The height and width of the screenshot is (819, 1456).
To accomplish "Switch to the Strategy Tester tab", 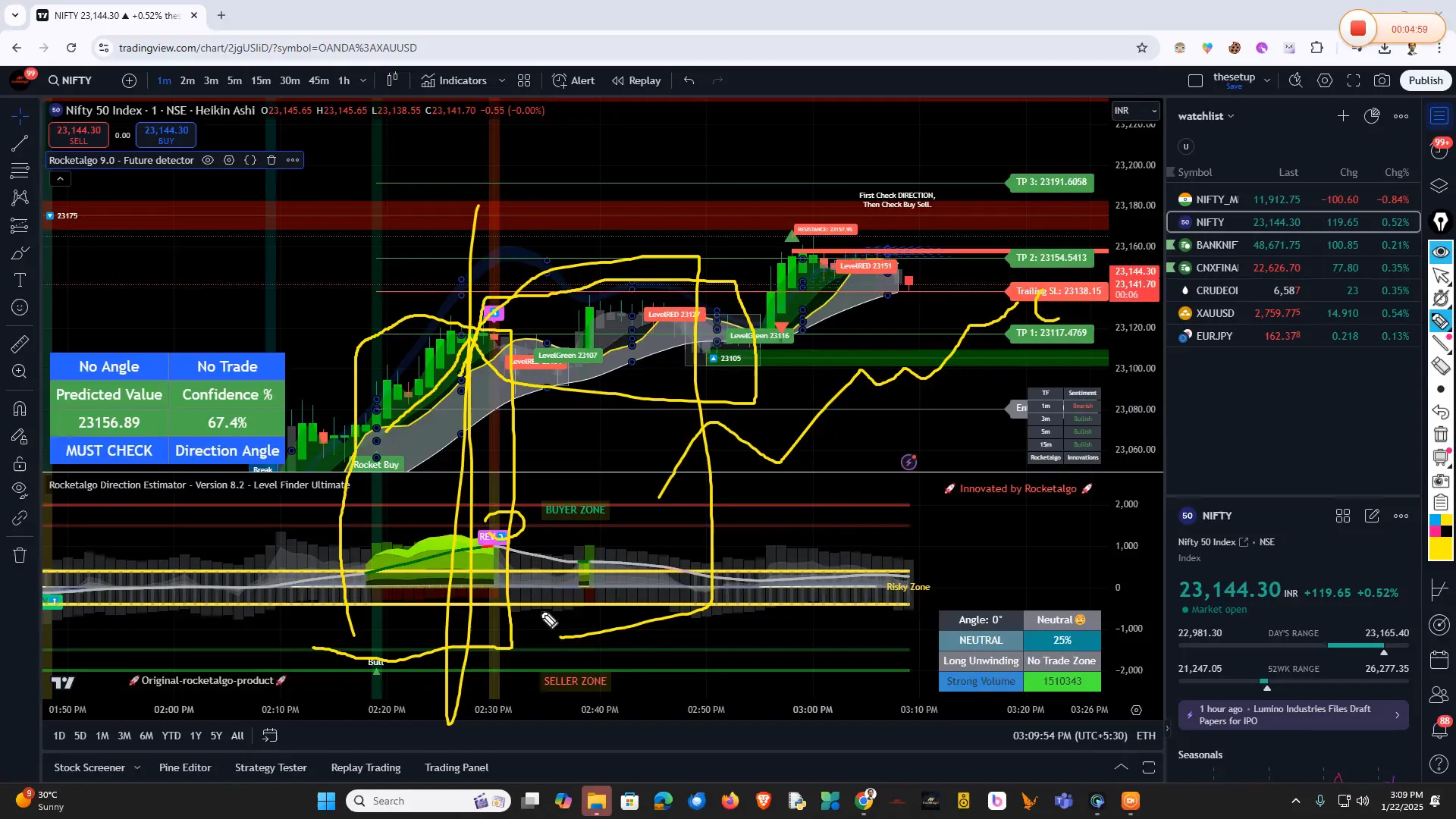I will pos(271,767).
